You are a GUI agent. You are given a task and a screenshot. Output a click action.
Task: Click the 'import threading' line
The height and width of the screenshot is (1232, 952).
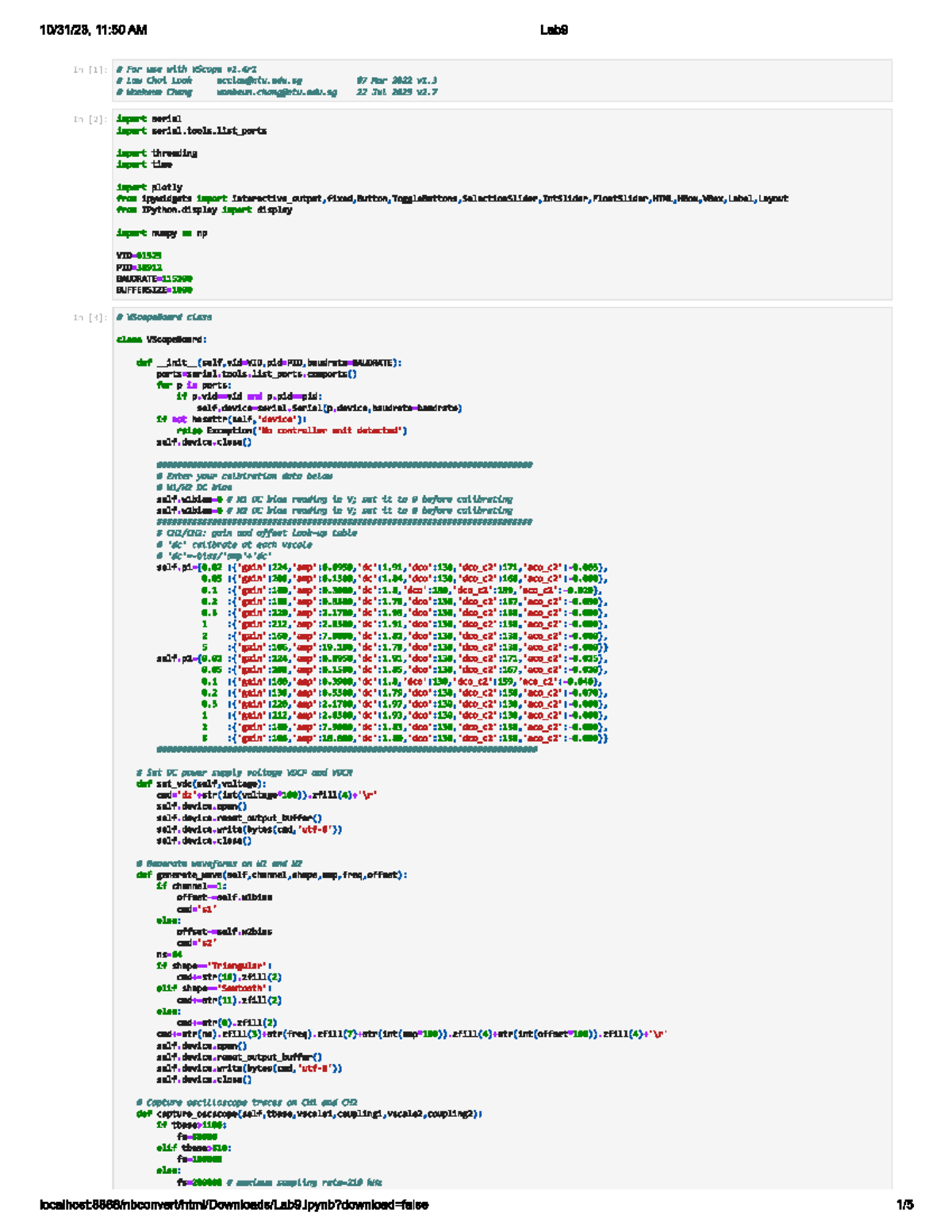click(x=156, y=153)
